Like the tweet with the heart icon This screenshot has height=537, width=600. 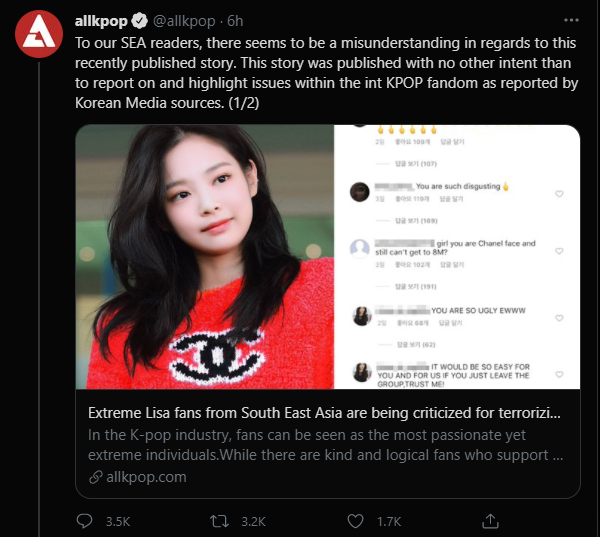[x=357, y=520]
